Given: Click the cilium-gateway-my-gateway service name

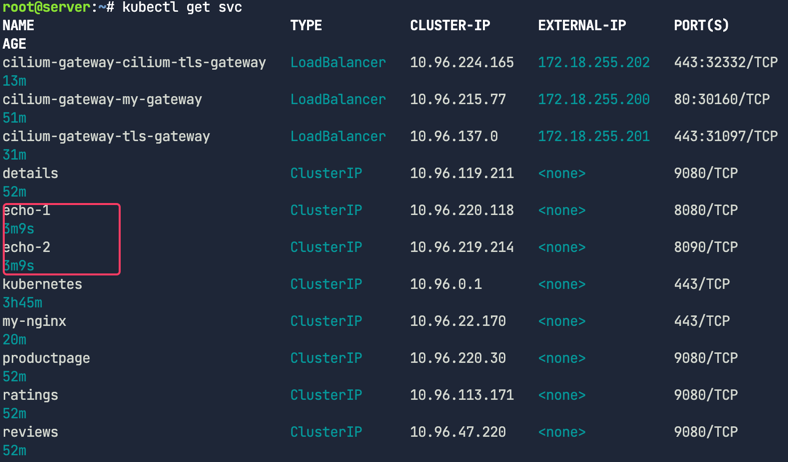Looking at the screenshot, I should click(102, 99).
